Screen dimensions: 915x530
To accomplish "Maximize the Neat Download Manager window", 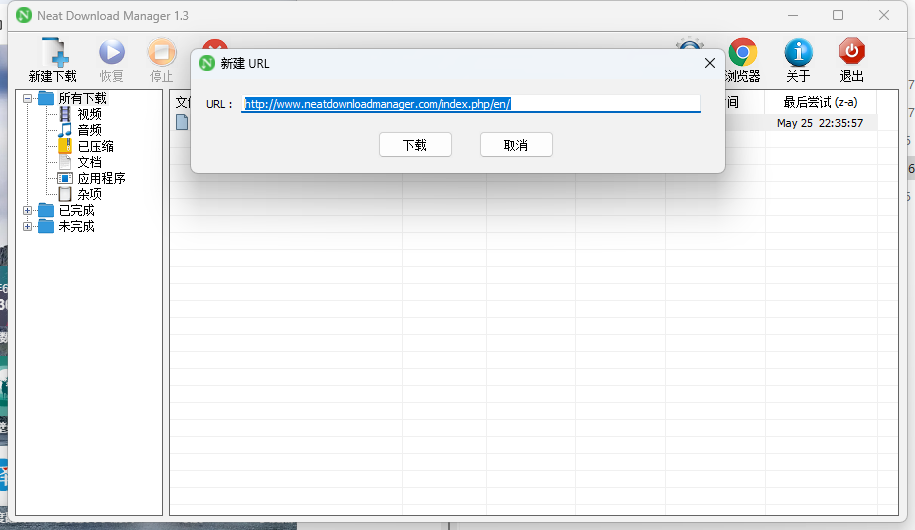I will click(x=838, y=16).
